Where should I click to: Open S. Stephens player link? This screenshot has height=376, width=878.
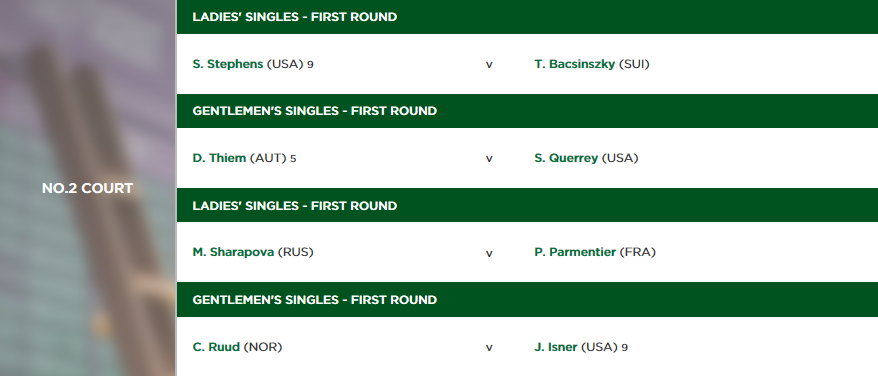point(228,64)
